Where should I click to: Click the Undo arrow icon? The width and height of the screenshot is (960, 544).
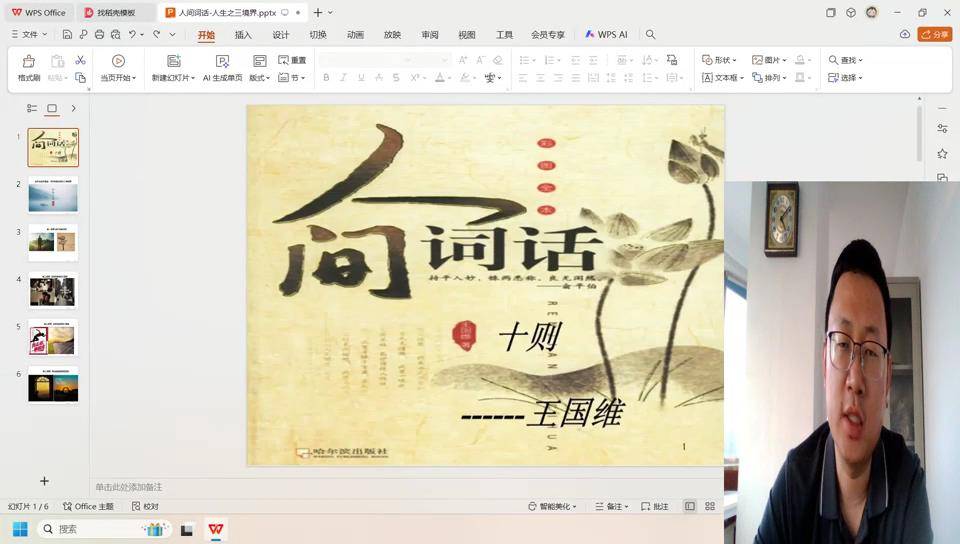click(x=132, y=34)
